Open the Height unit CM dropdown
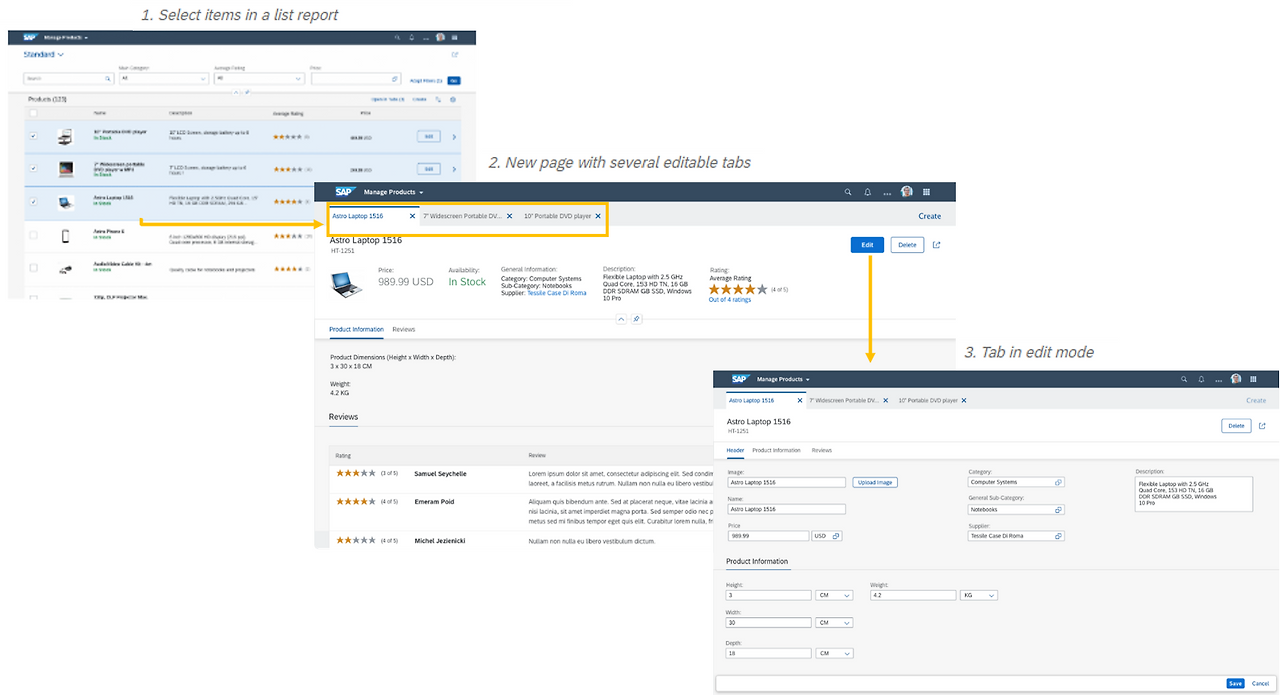This screenshot has width=1280, height=695. click(835, 595)
